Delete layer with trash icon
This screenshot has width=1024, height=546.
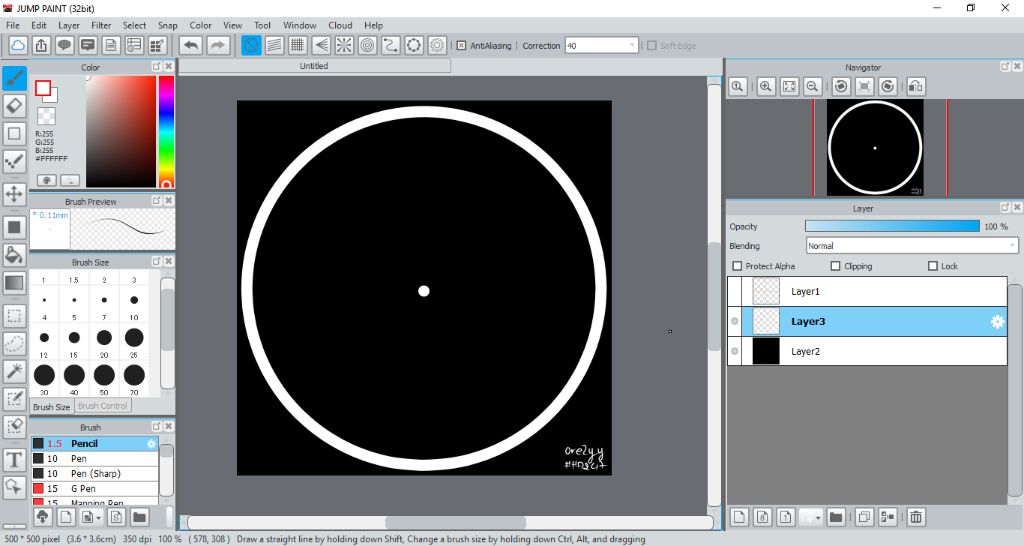pyautogui.click(x=916, y=517)
